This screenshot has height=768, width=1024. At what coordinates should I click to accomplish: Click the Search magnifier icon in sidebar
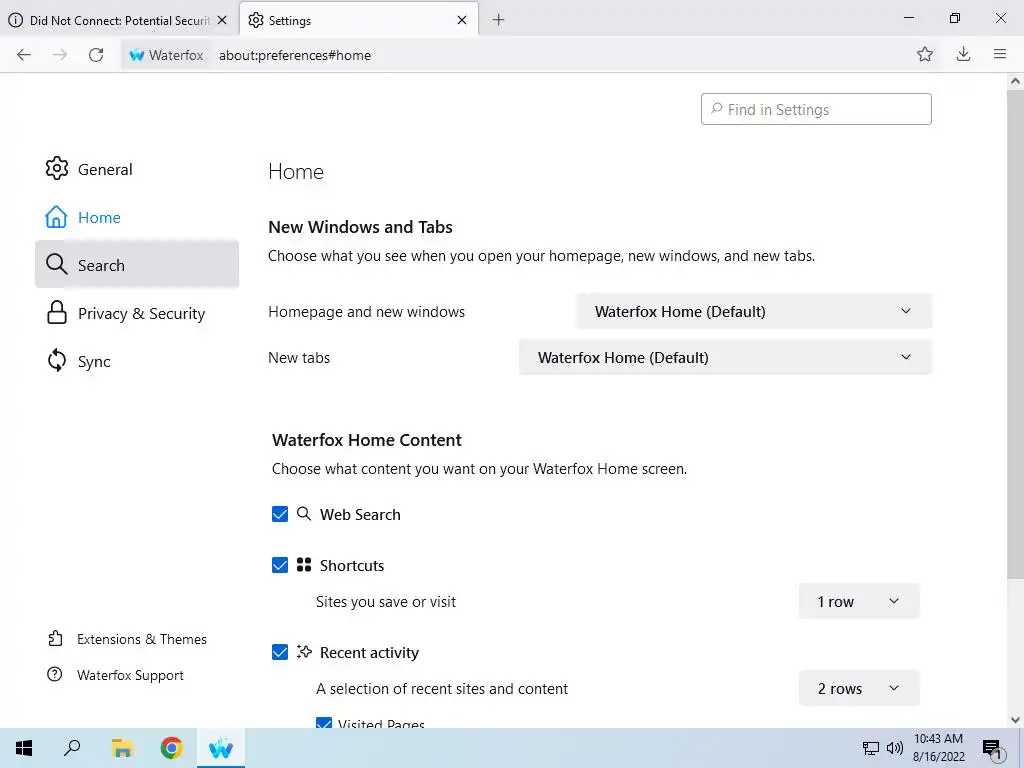tap(57, 264)
